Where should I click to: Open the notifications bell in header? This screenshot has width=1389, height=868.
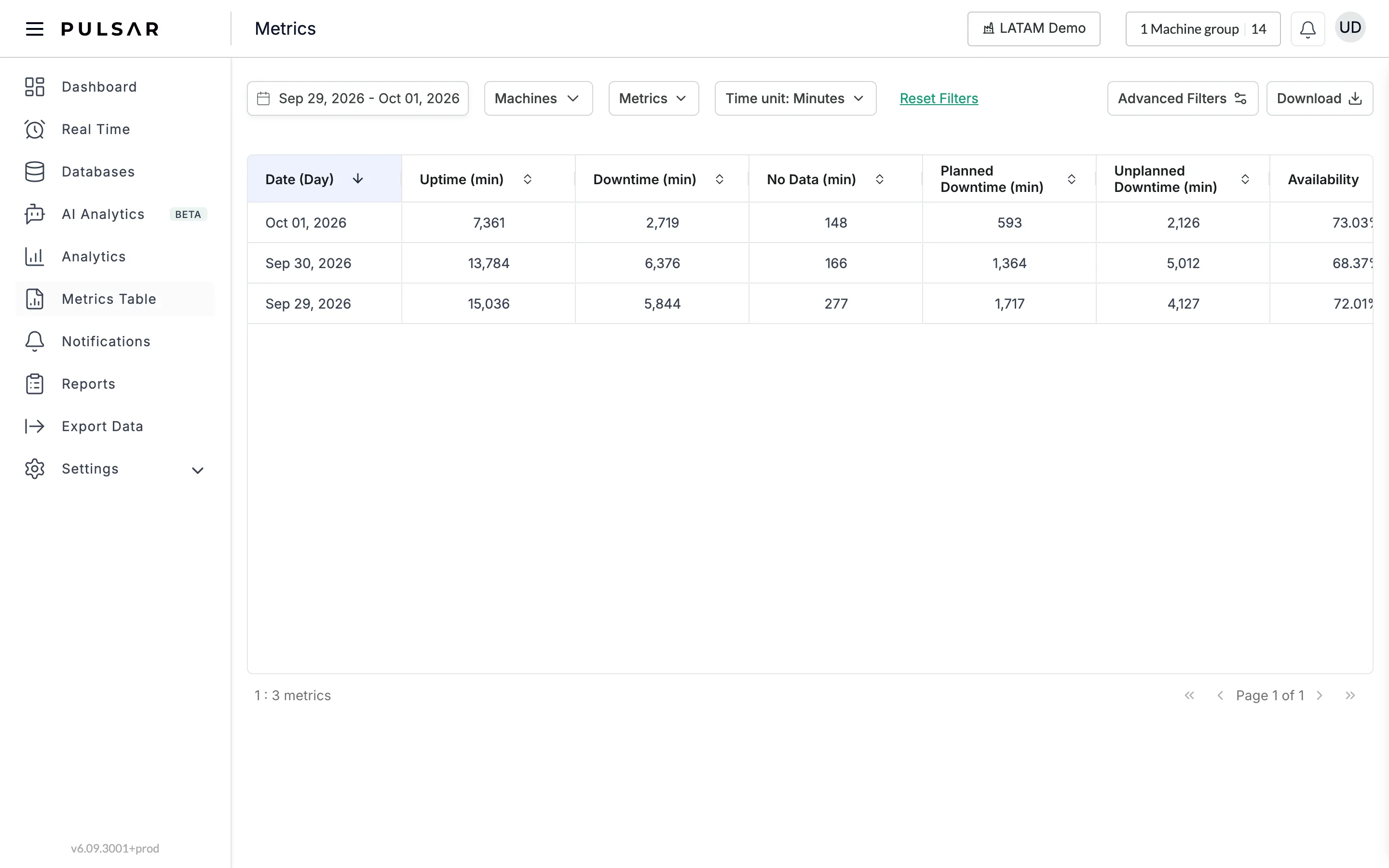tap(1307, 29)
